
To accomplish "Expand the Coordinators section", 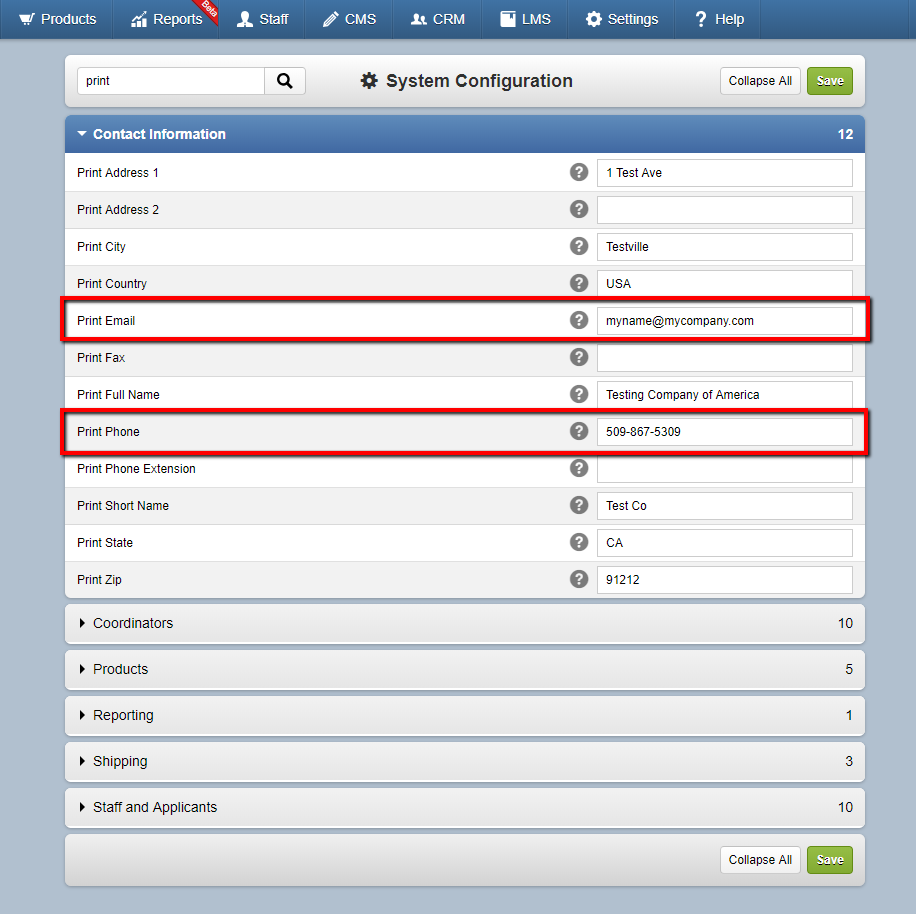I will (133, 623).
